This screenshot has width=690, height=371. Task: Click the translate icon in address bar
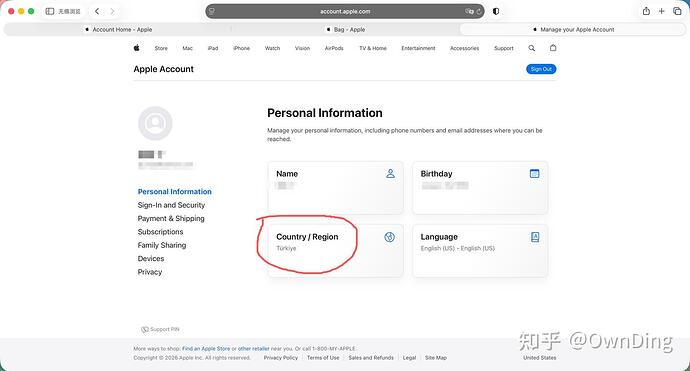(x=470, y=11)
